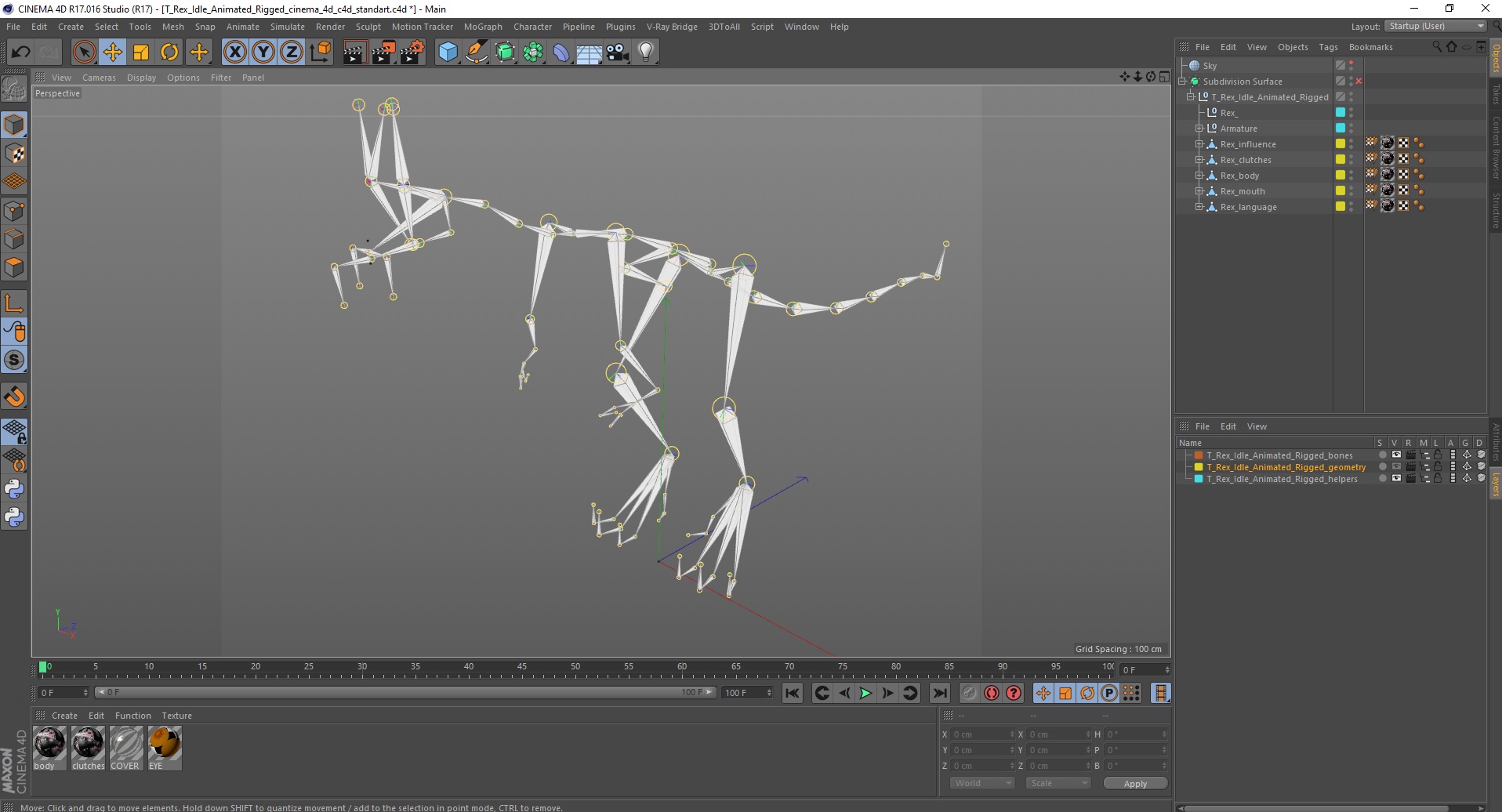Activate the Rotate tool

(169, 53)
